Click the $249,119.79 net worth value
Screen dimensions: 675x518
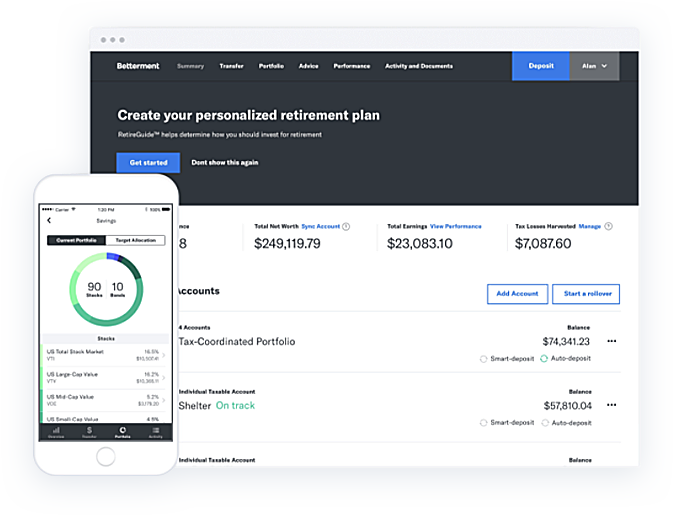point(287,244)
